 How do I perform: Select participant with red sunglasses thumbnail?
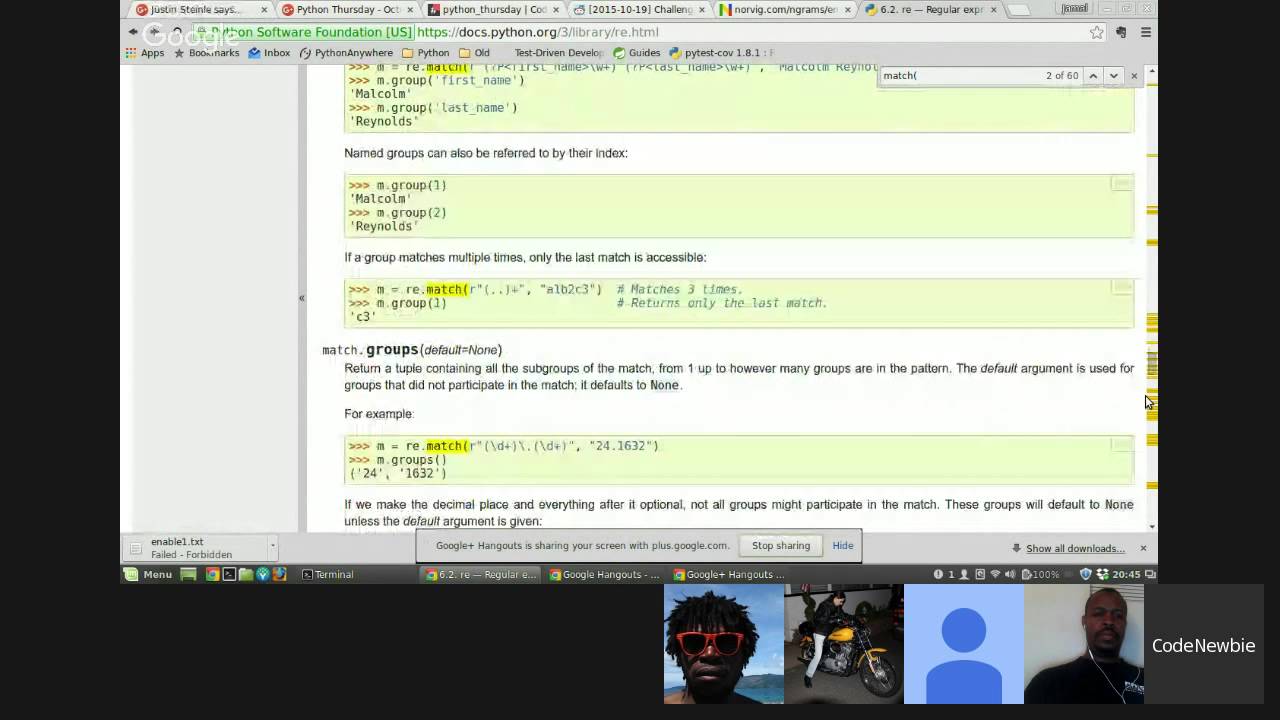(724, 644)
